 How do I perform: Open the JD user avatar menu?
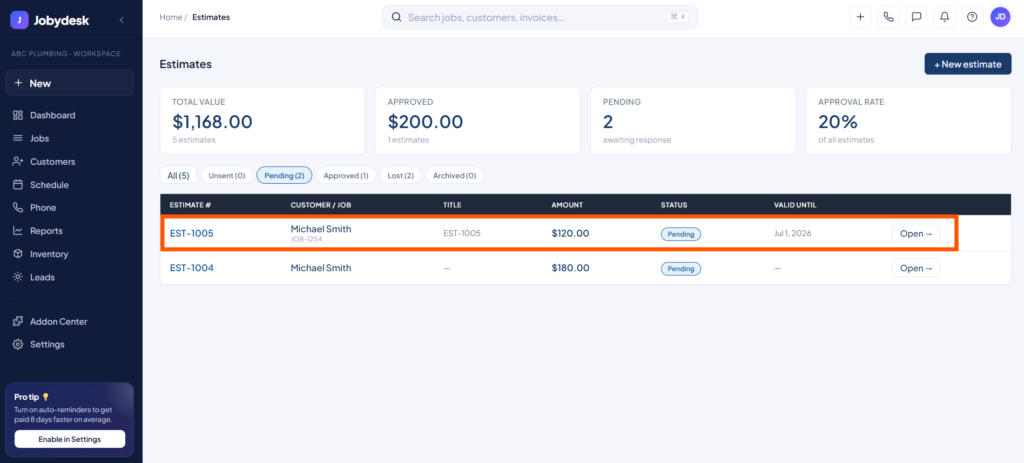(x=1000, y=18)
